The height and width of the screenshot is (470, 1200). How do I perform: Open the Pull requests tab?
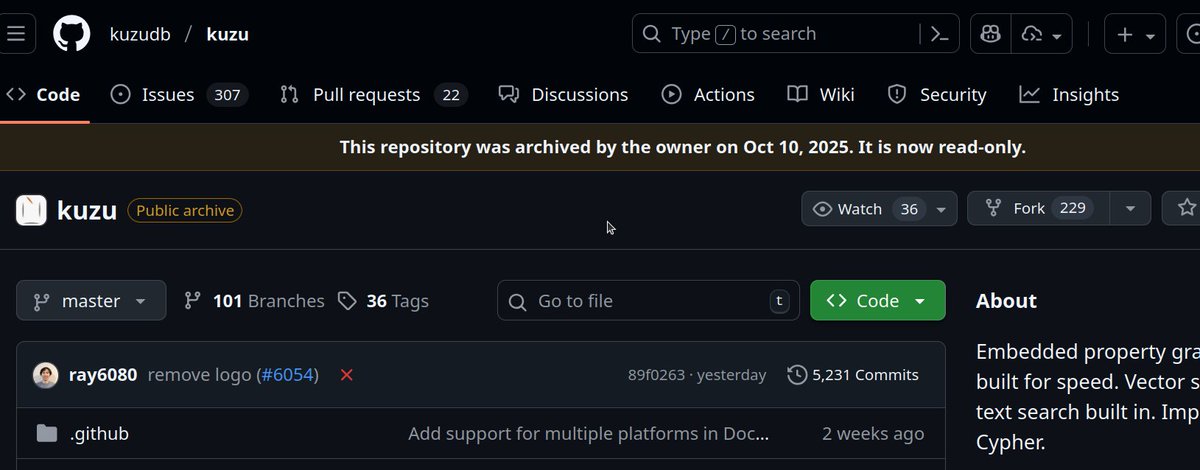373,95
